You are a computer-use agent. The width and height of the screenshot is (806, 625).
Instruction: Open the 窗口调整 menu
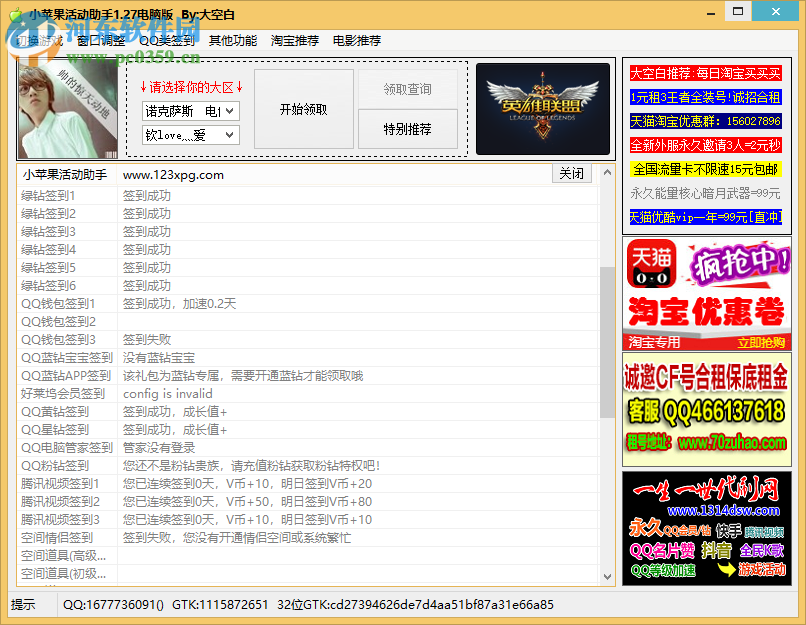click(101, 41)
